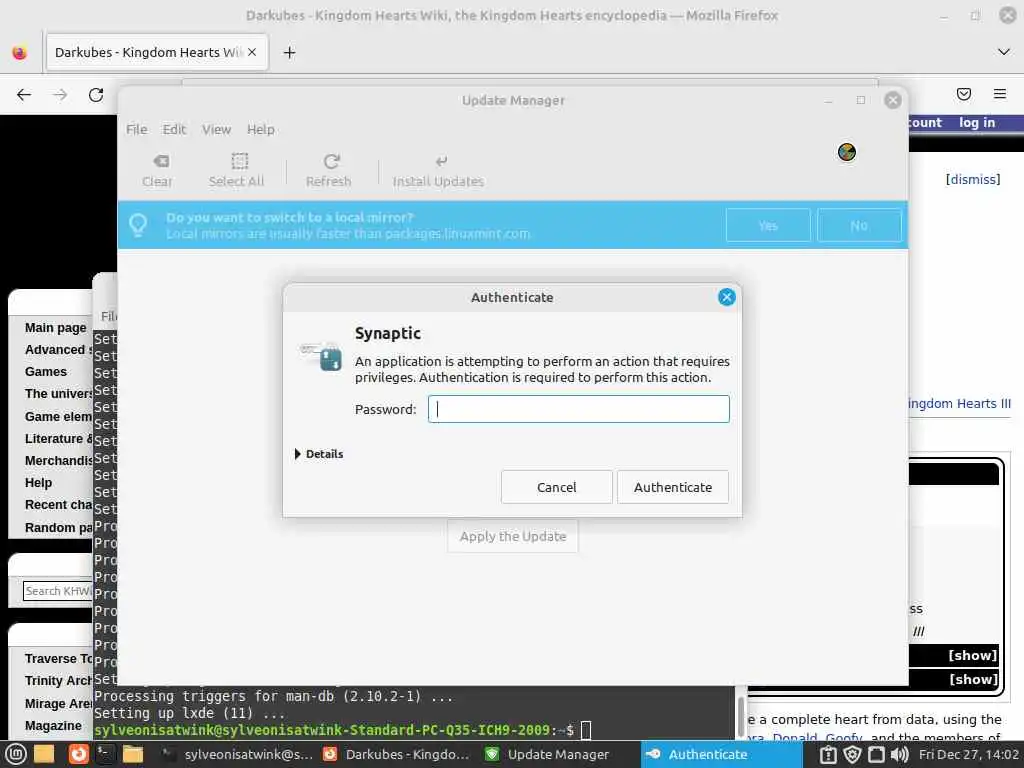The width and height of the screenshot is (1024, 768).
Task: Click the terminal command prompt line
Action: [343, 729]
